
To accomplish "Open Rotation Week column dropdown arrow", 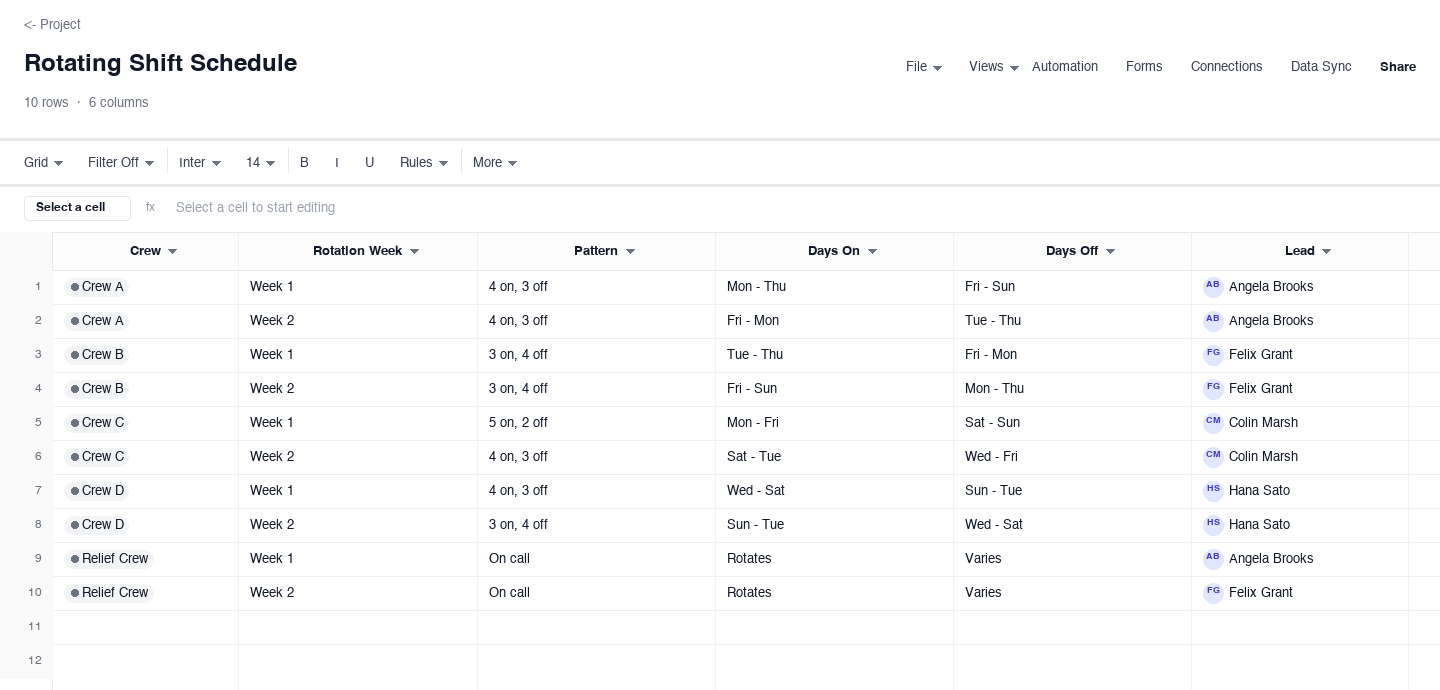I will point(414,252).
